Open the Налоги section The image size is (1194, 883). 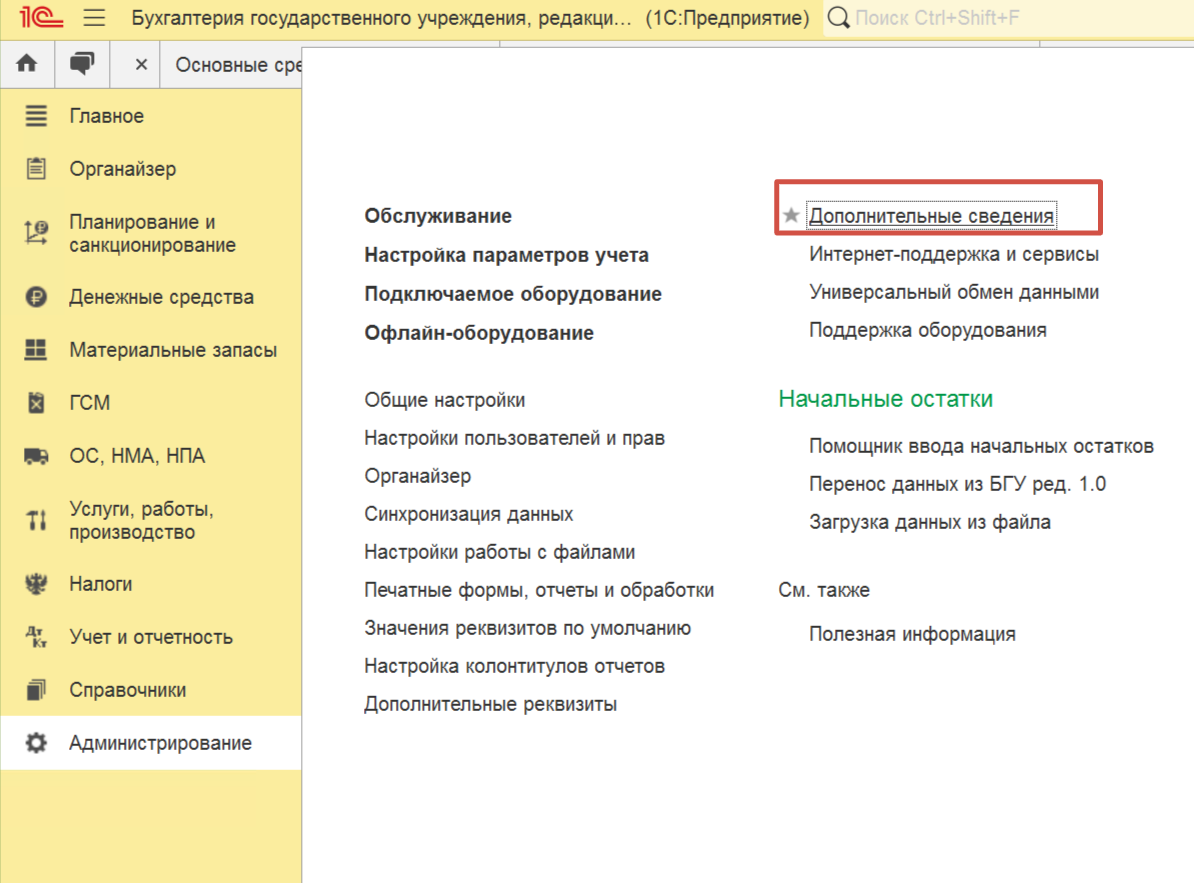click(101, 584)
